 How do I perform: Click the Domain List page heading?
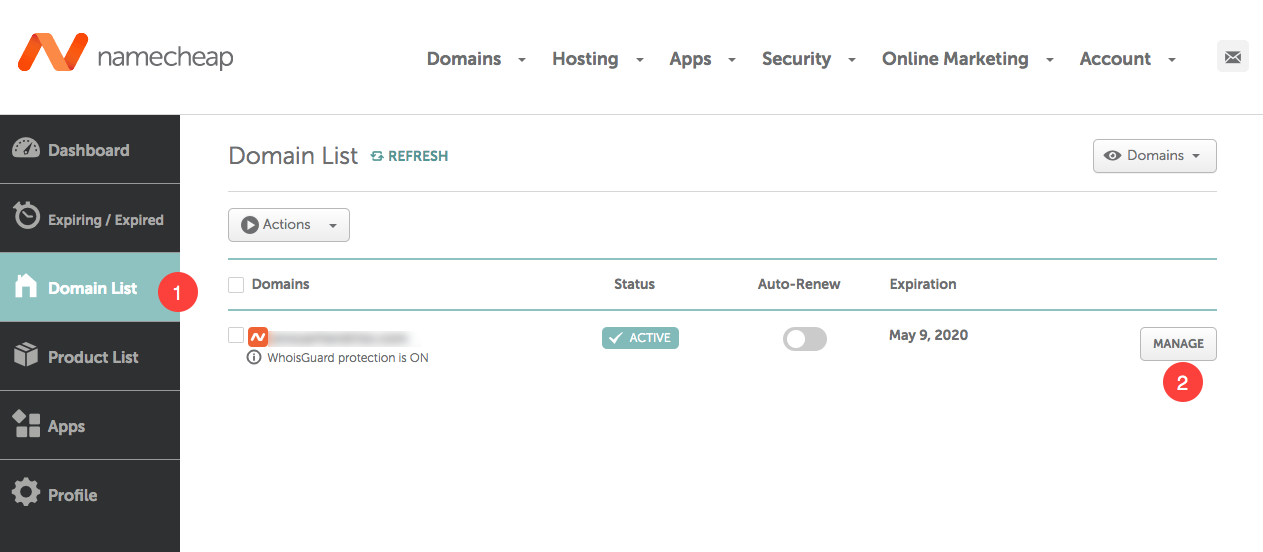click(x=293, y=156)
